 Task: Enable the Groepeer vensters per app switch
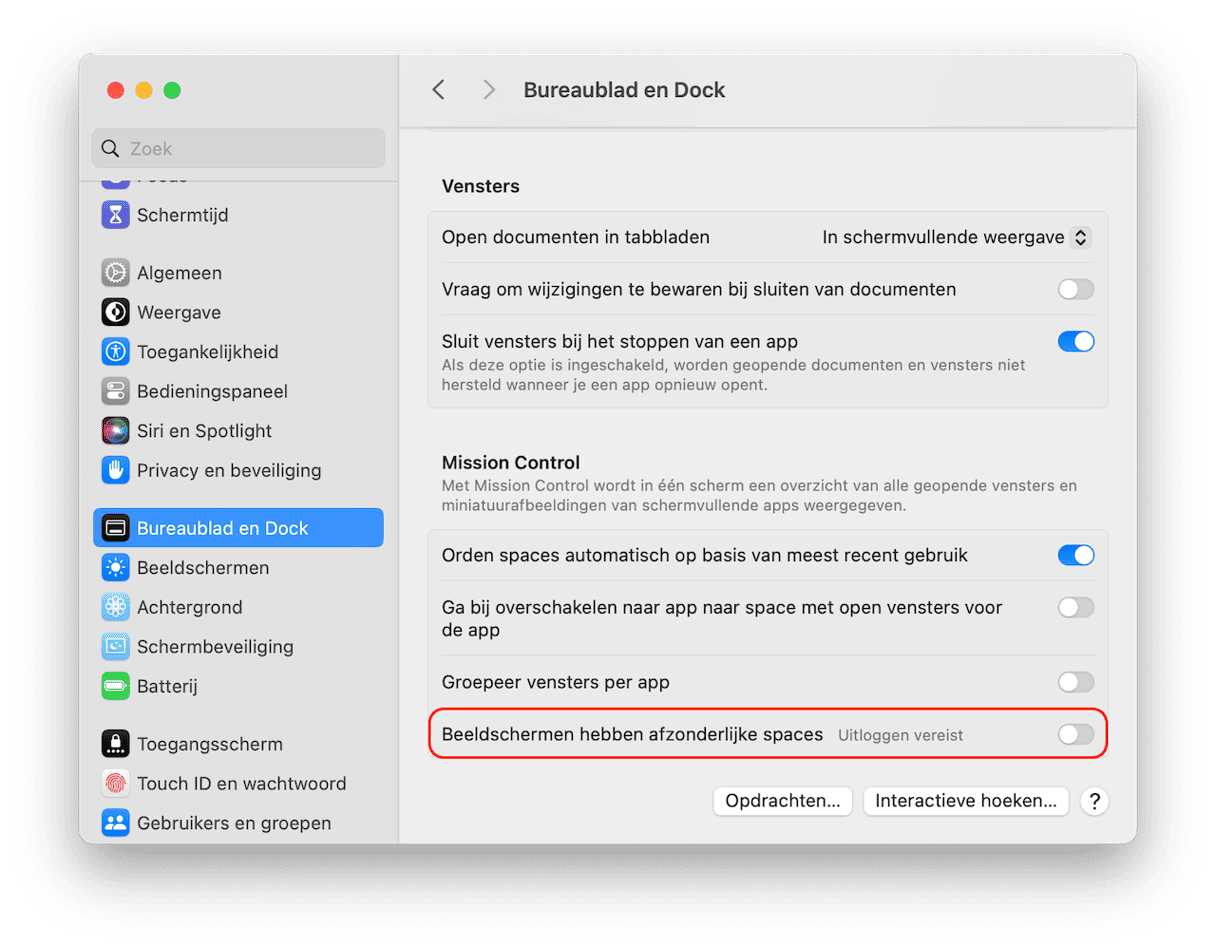1076,682
